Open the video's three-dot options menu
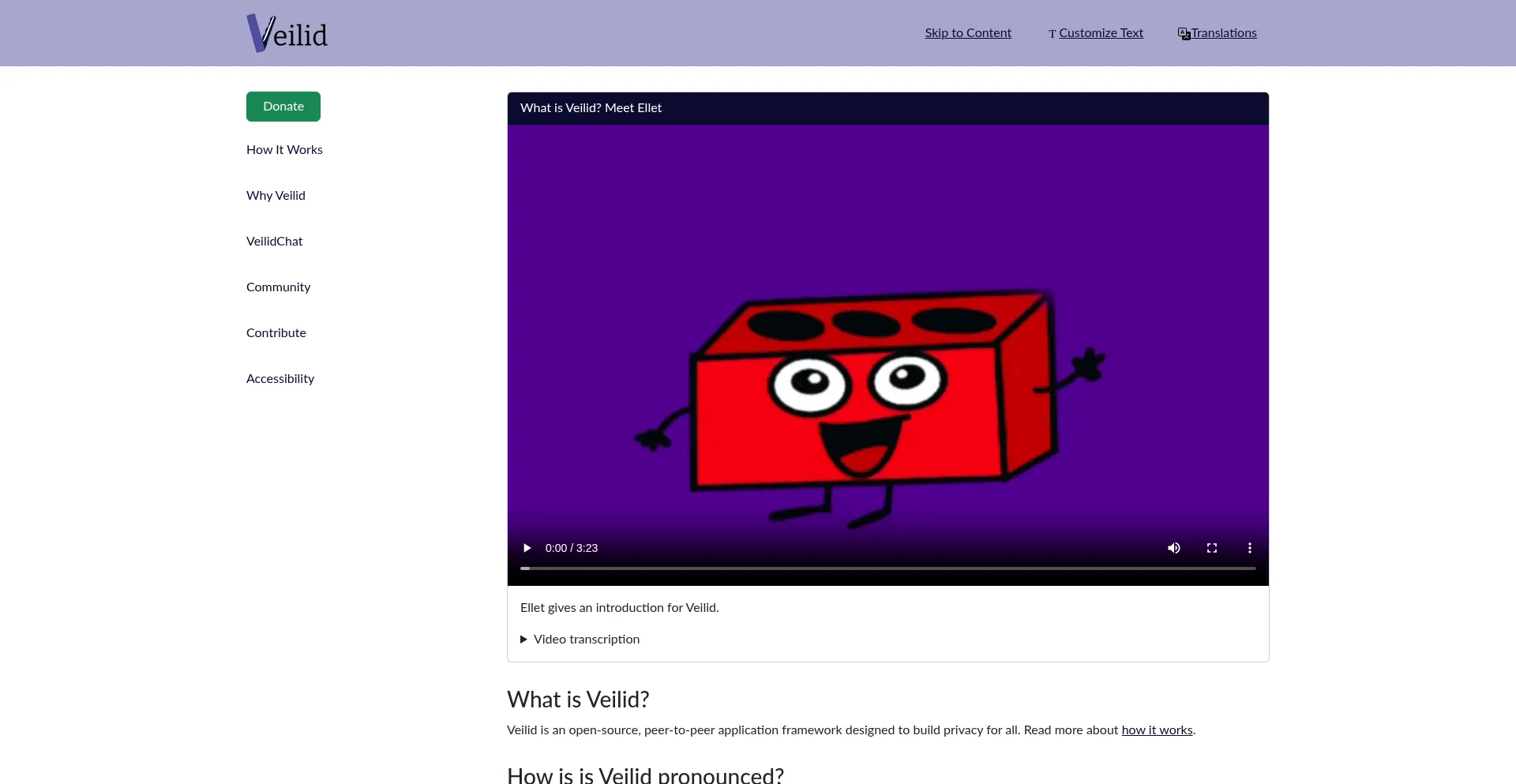 [x=1249, y=547]
